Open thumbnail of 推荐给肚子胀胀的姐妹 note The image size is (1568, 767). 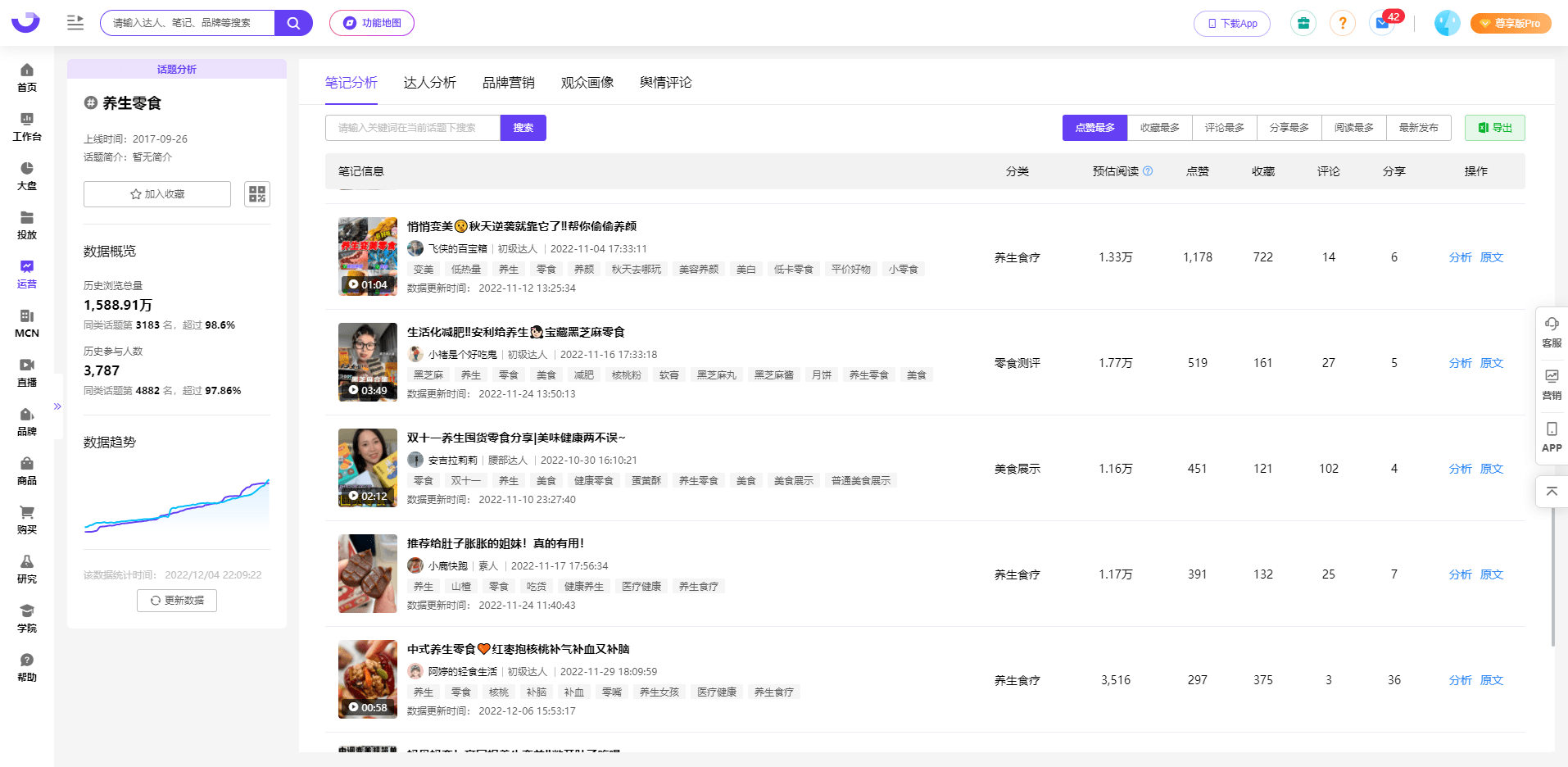pos(368,574)
